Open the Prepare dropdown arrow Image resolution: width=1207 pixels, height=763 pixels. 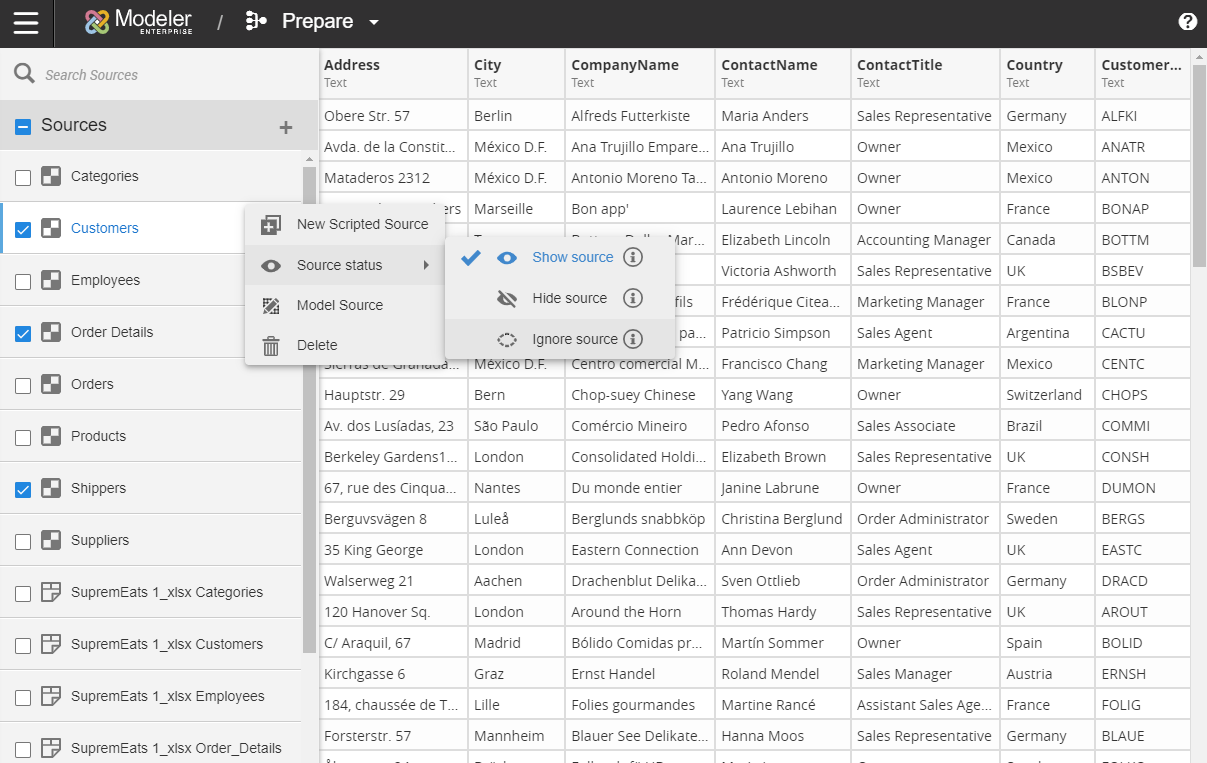(x=374, y=22)
